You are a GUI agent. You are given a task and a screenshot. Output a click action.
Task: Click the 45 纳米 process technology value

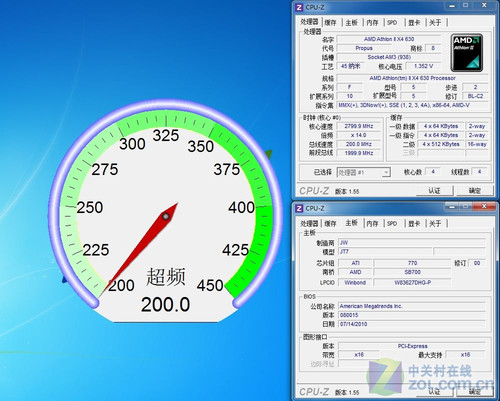(351, 66)
